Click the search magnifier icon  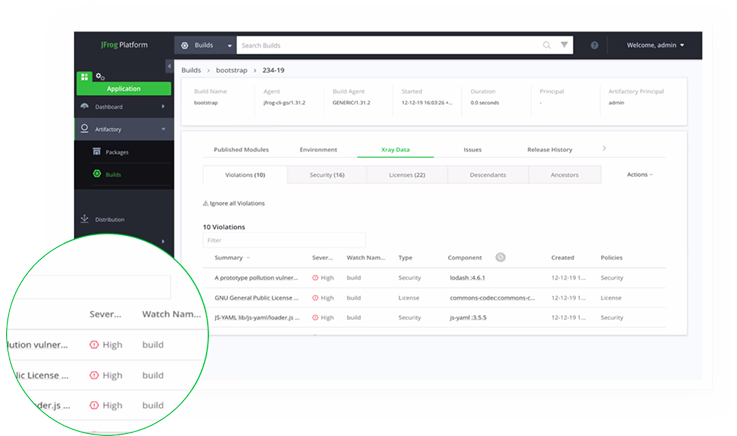(x=546, y=45)
